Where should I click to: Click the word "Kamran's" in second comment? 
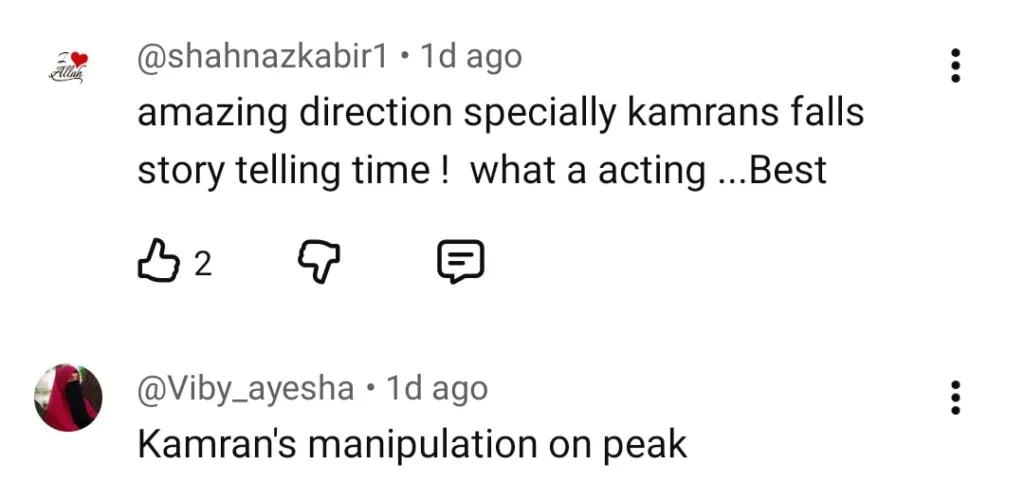coord(212,444)
